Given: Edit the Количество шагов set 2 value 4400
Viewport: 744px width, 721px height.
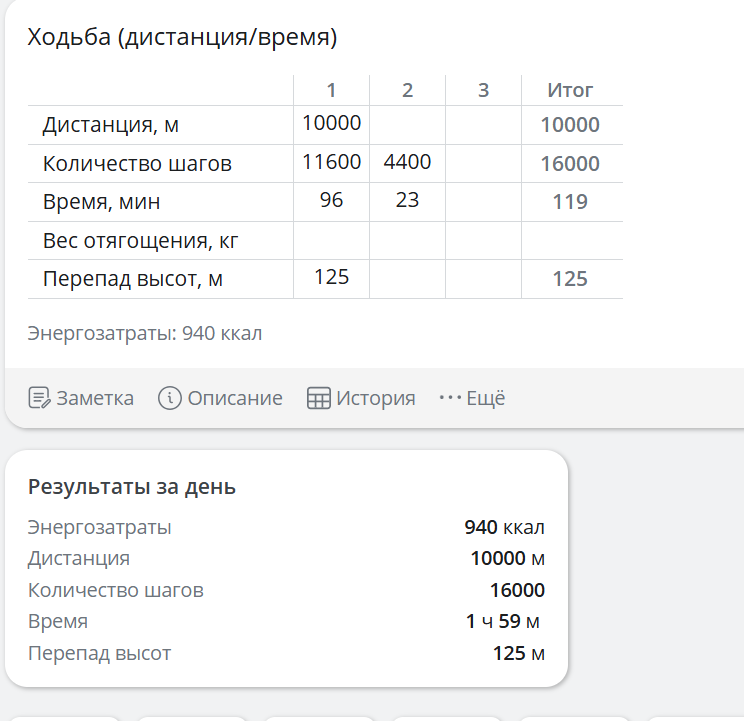Looking at the screenshot, I should pyautogui.click(x=408, y=162).
